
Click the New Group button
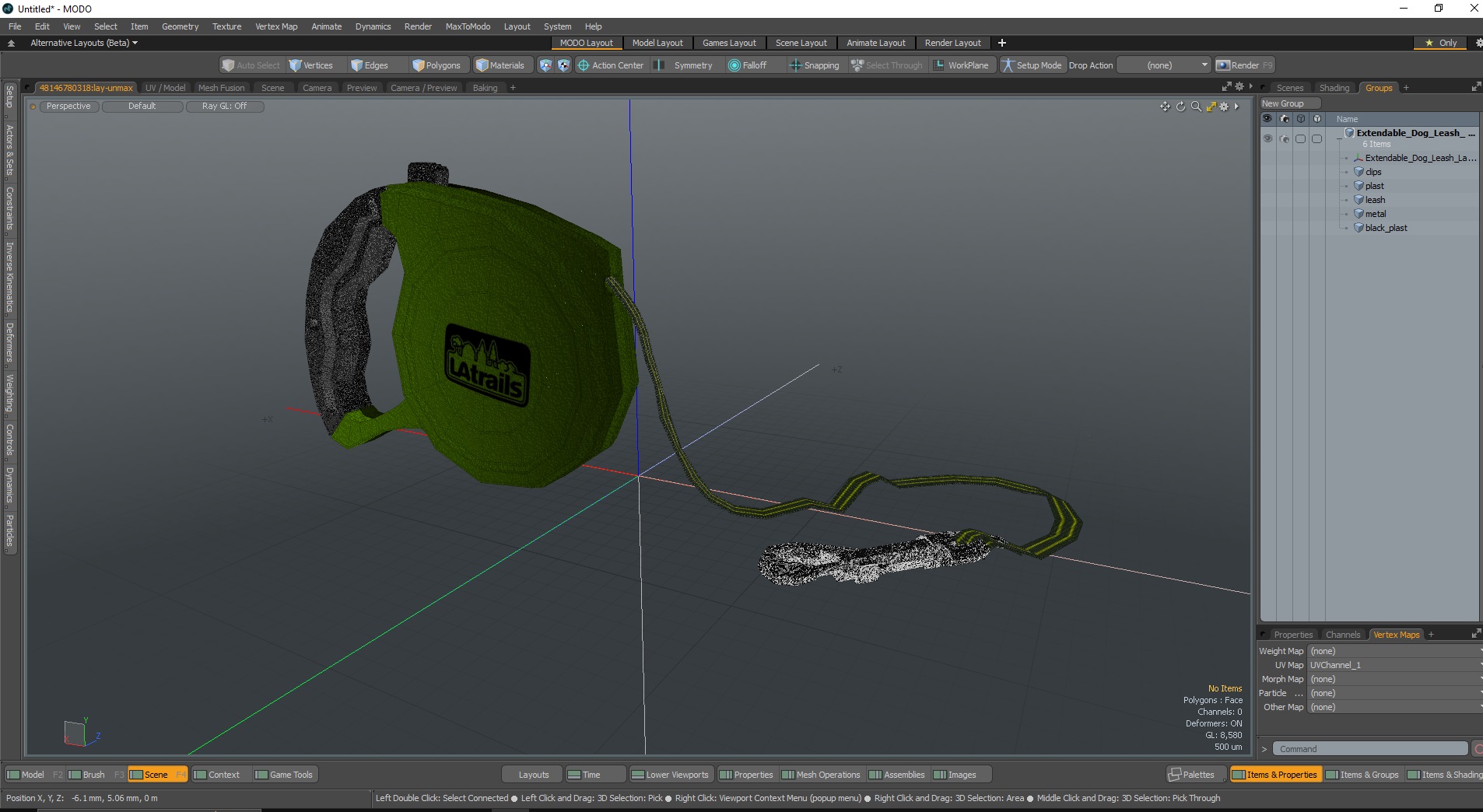coord(1290,103)
